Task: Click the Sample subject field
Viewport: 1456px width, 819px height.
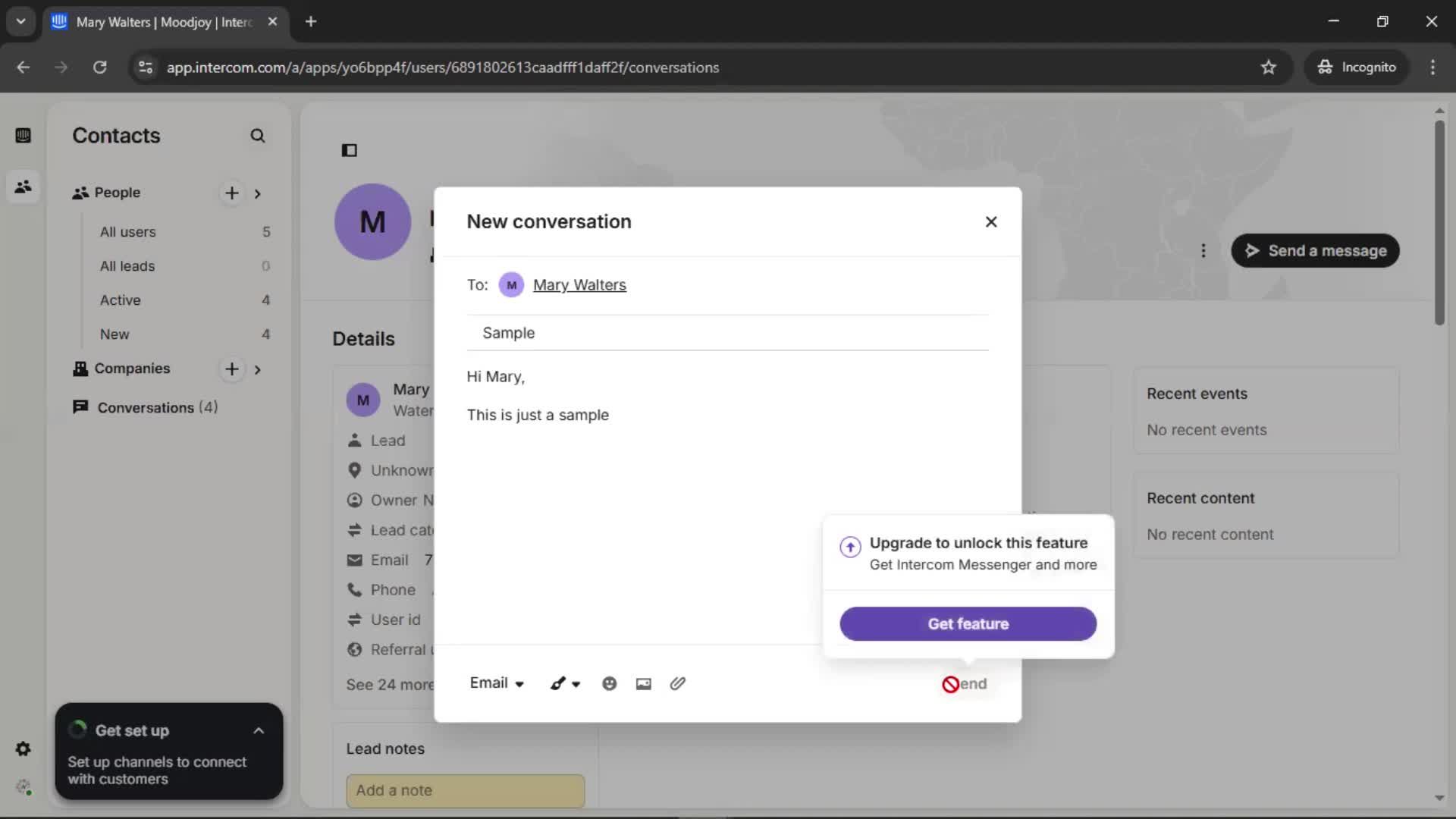Action: (x=728, y=333)
